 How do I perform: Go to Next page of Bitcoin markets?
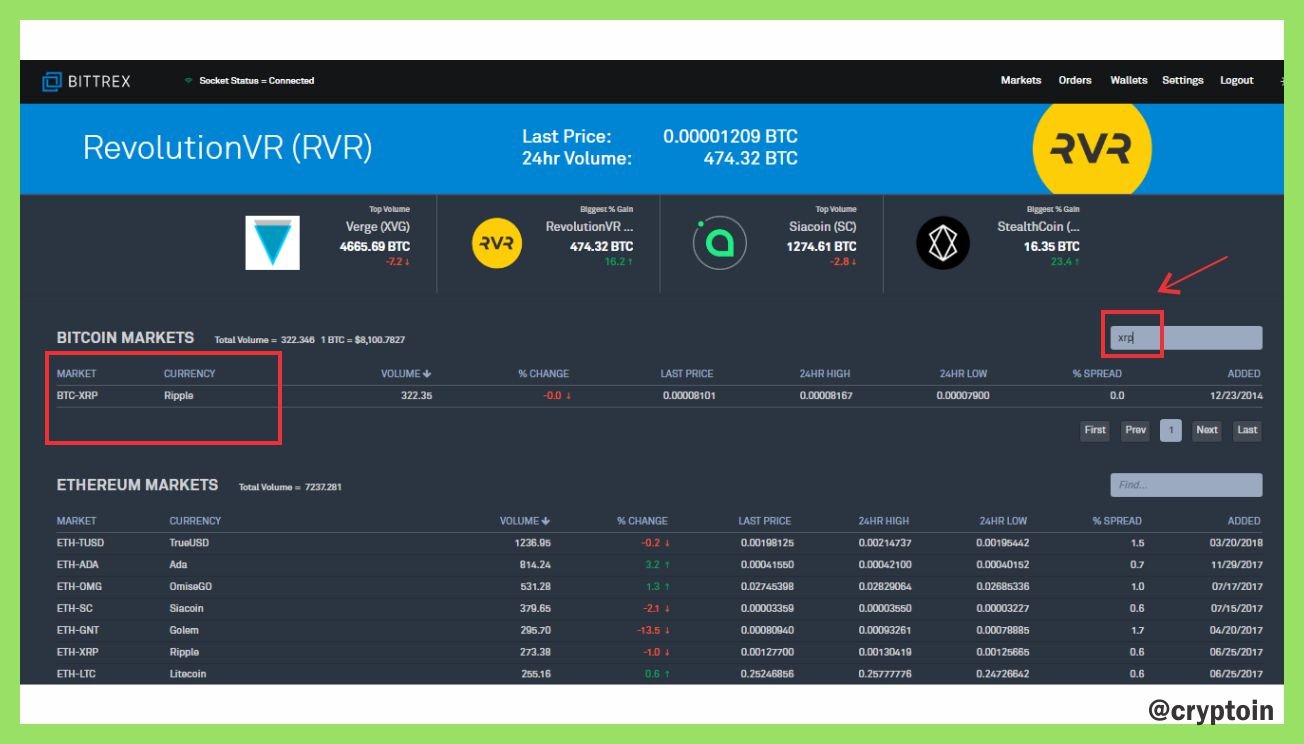pos(1207,430)
